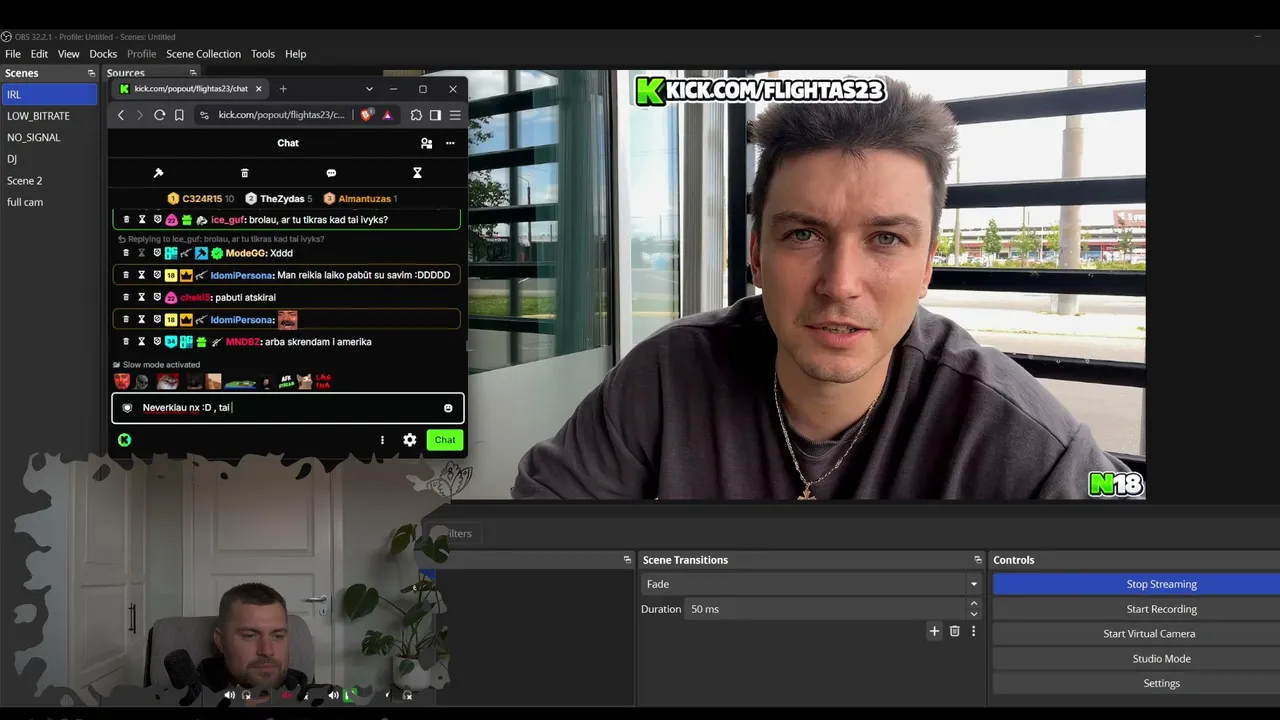The width and height of the screenshot is (1280, 720).
Task: Select the DJ scene
Action: pyautogui.click(x=49, y=159)
